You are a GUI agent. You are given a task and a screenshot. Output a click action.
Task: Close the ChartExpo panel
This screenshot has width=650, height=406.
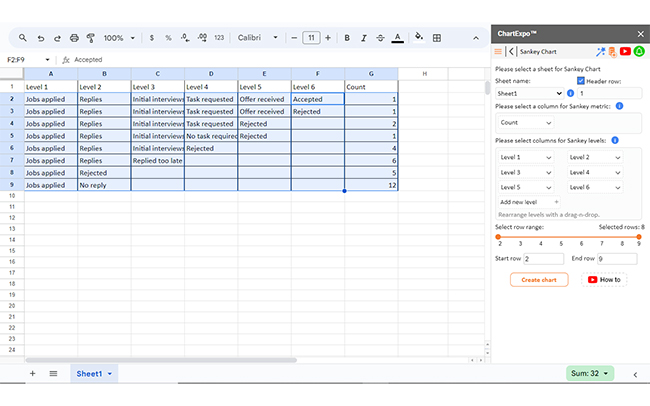(x=640, y=34)
